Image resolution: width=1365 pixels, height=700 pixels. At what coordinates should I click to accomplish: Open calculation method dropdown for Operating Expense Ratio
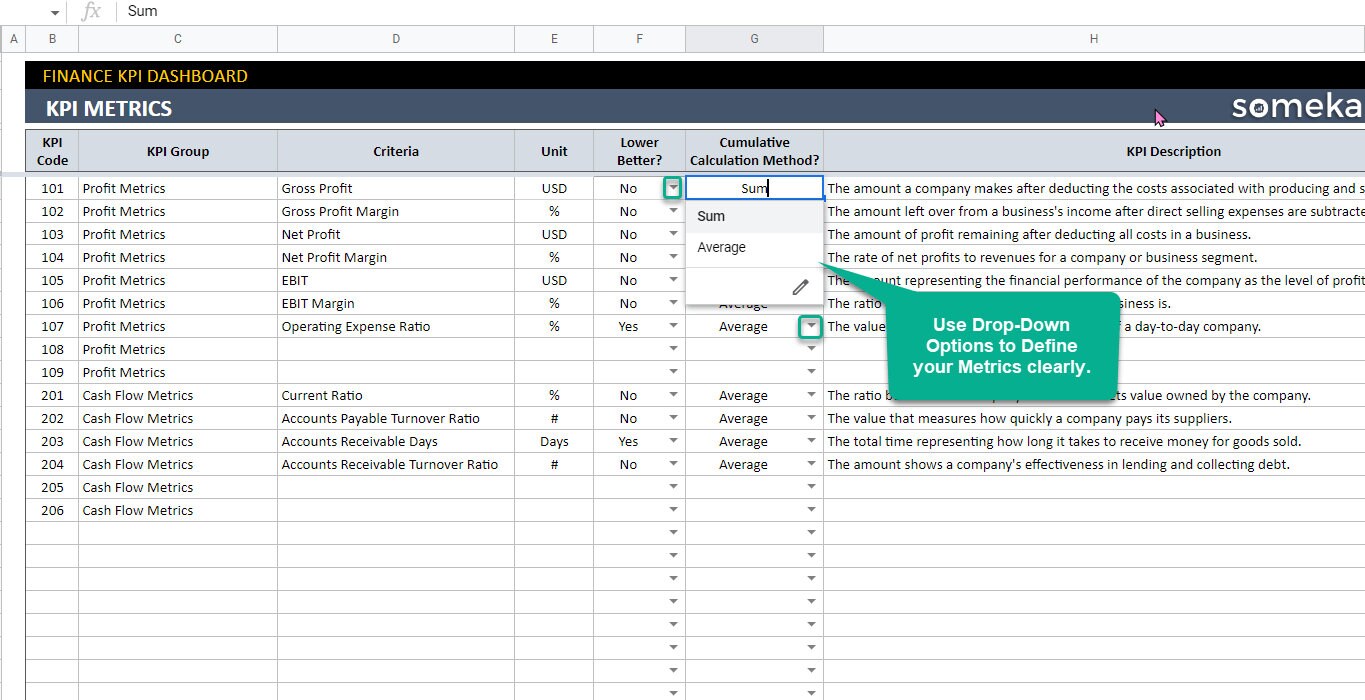click(811, 326)
